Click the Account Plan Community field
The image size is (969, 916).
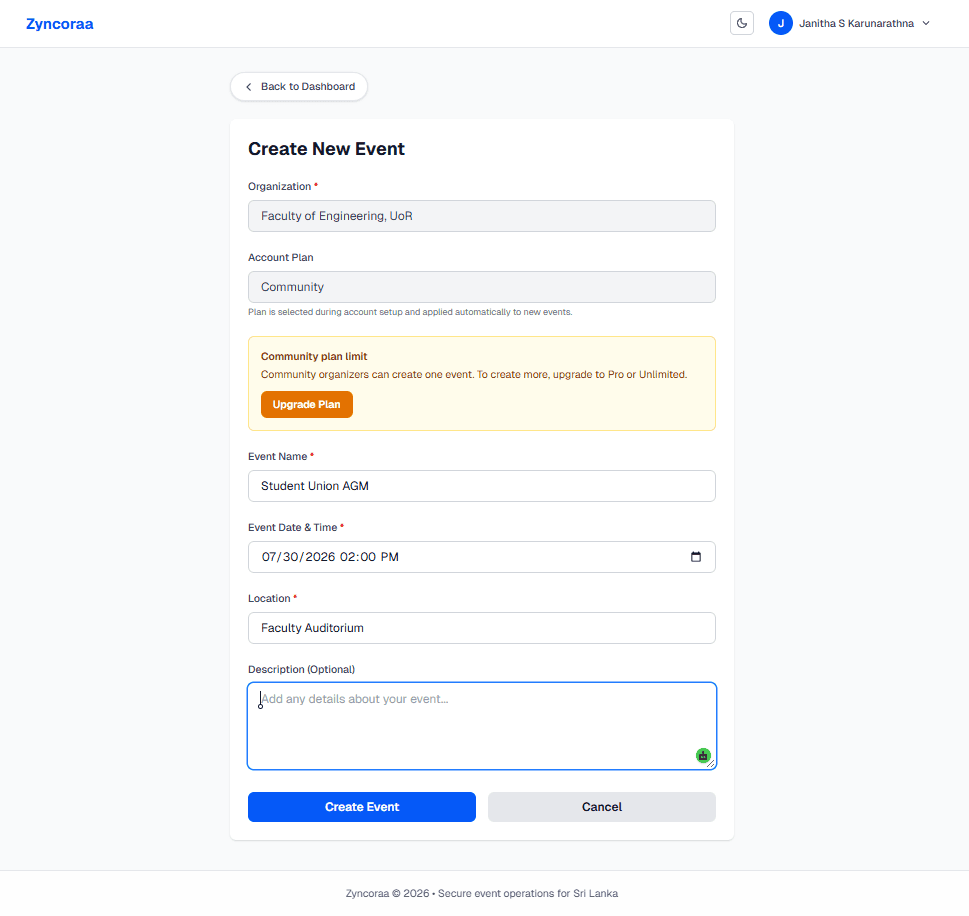[481, 287]
